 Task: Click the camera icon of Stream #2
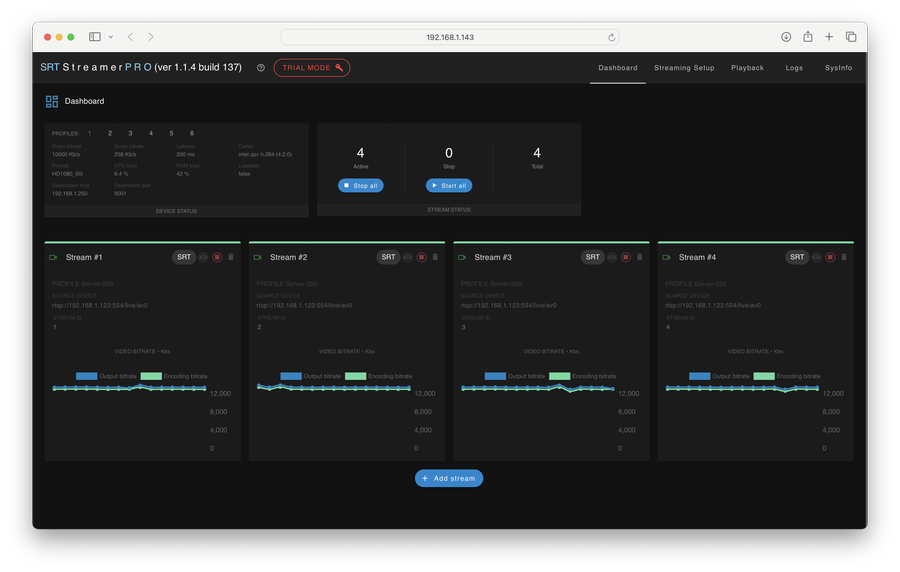tap(258, 257)
